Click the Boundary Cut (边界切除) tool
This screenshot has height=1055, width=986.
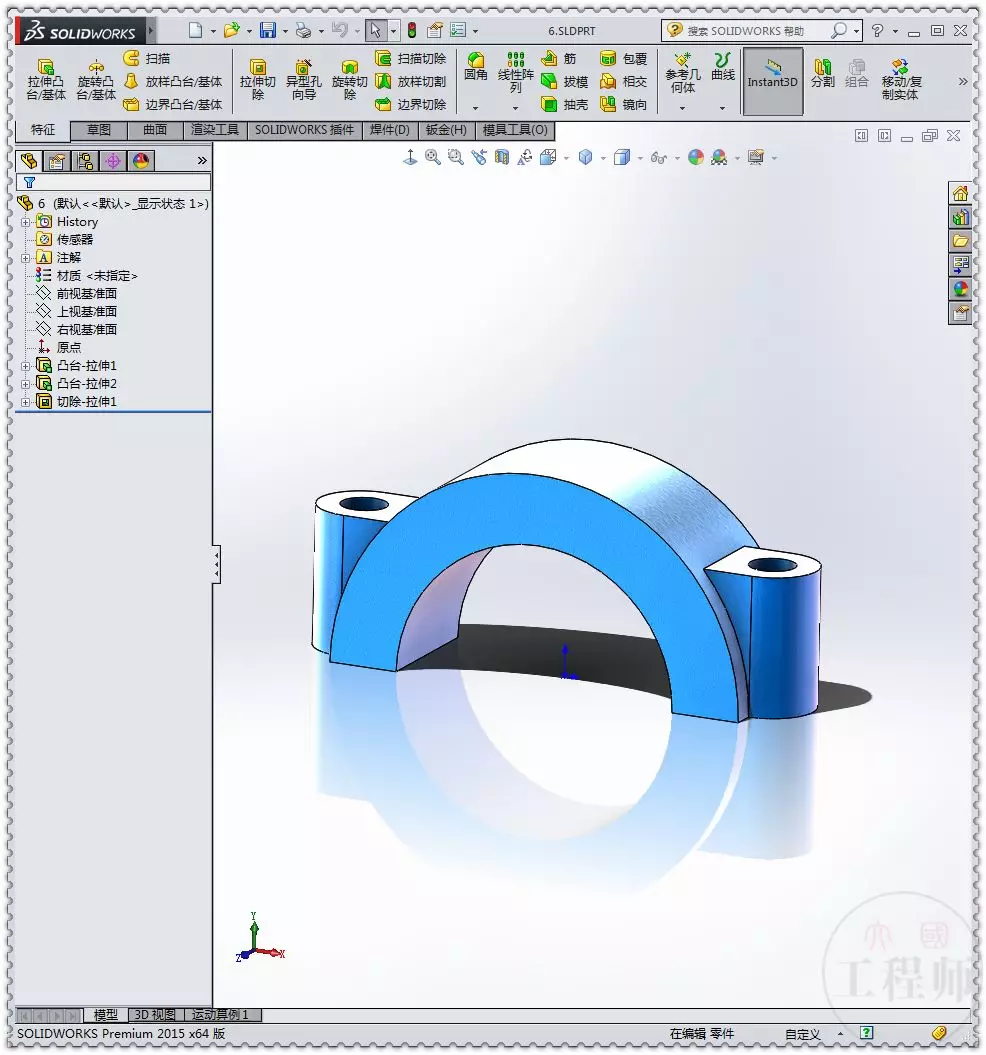pos(411,104)
